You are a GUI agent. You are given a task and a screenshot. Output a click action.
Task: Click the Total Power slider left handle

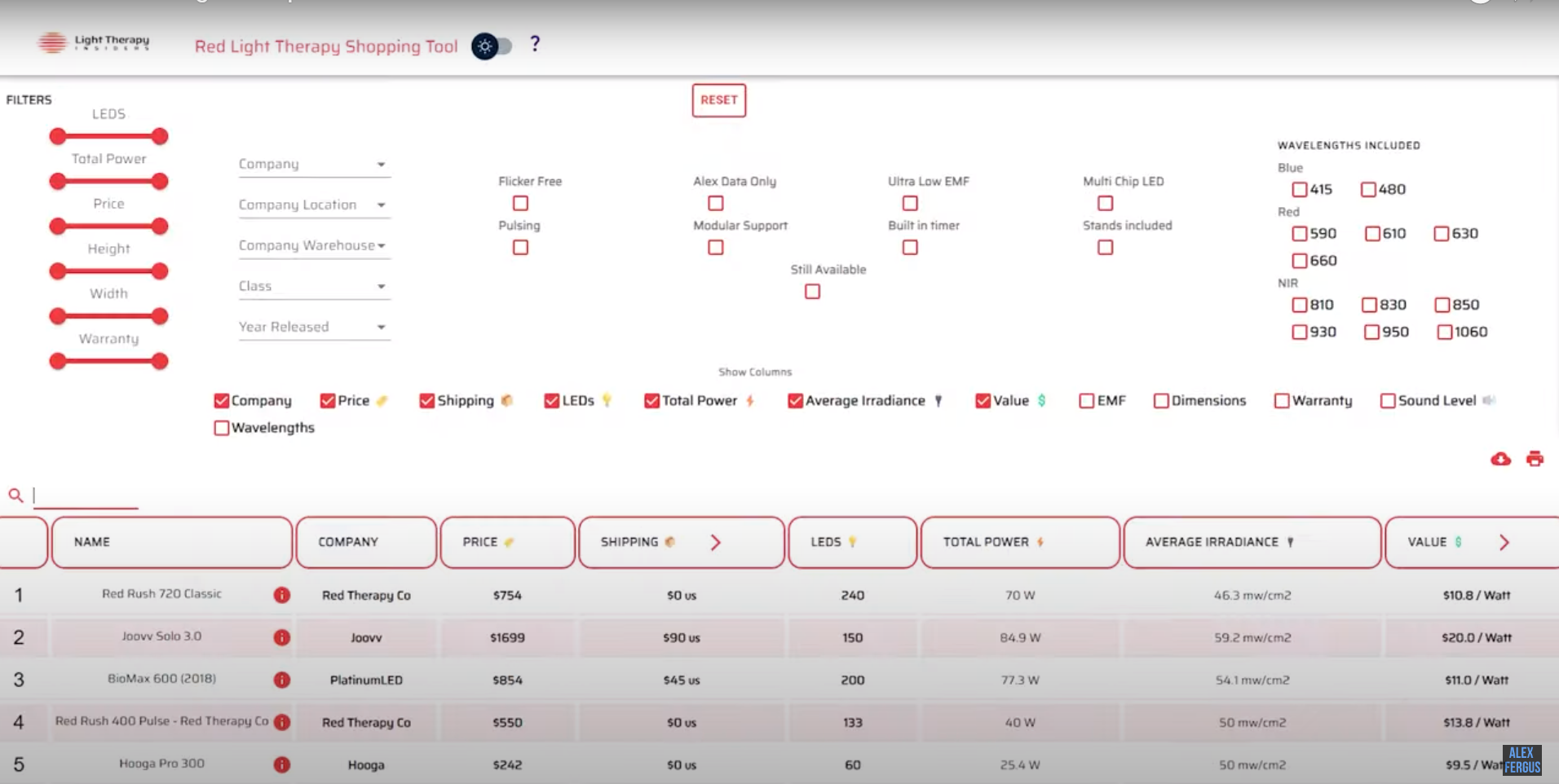pyautogui.click(x=57, y=181)
